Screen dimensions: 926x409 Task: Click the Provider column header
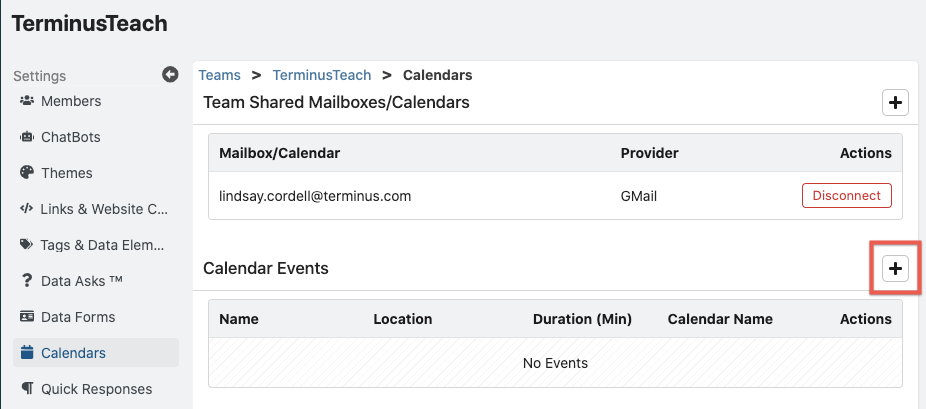pos(650,153)
